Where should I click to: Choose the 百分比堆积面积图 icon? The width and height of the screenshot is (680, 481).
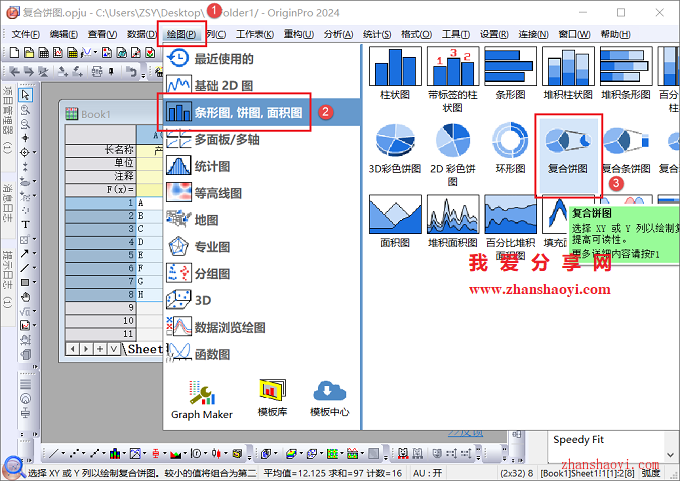pos(510,214)
